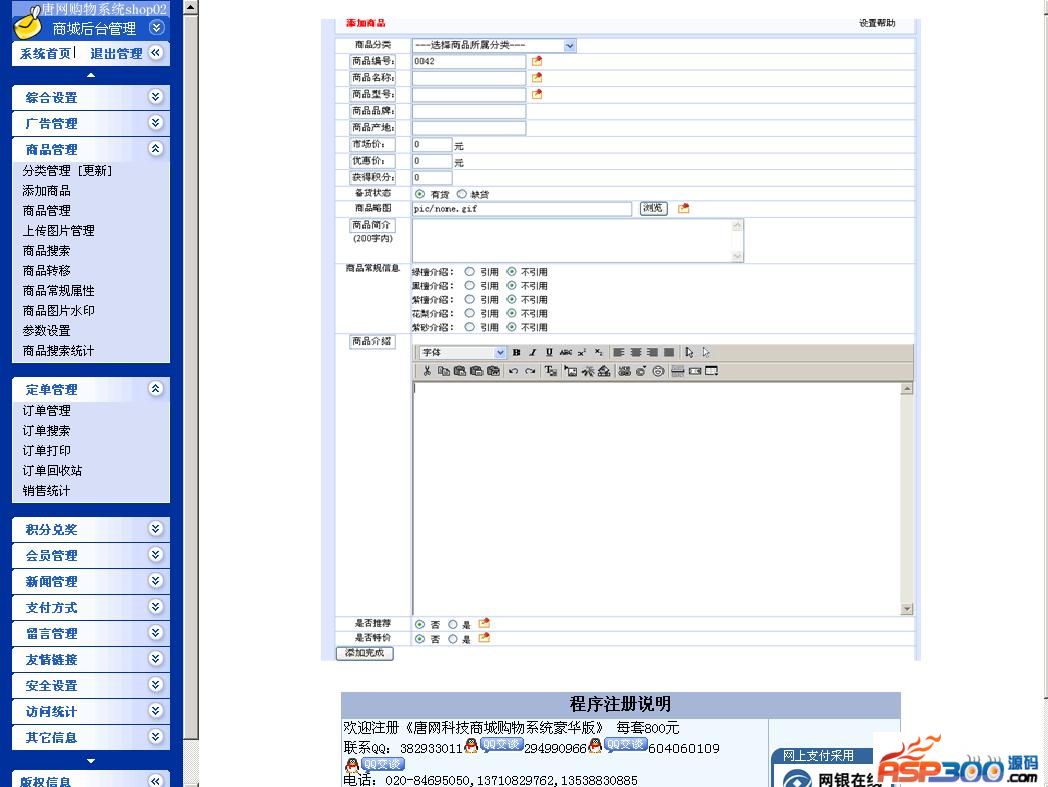Image resolution: width=1048 pixels, height=787 pixels.
Task: Select 引用 for 花梨介绍
Action: click(470, 313)
